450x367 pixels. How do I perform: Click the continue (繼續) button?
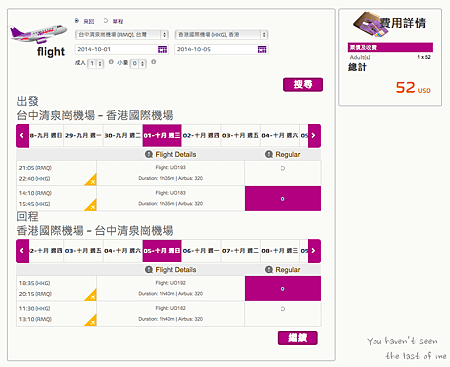click(298, 338)
